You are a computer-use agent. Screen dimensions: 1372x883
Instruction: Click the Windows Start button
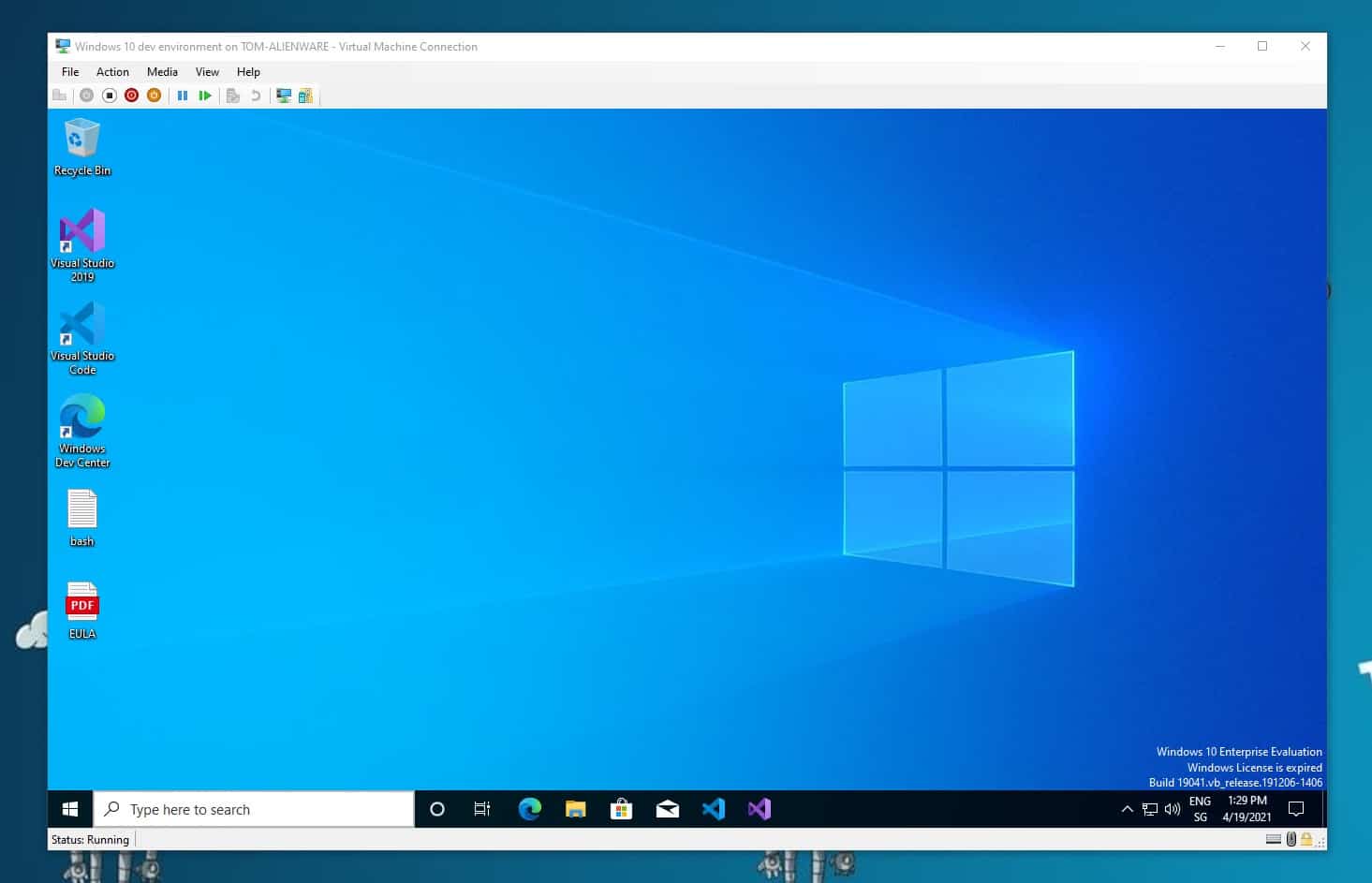tap(69, 809)
